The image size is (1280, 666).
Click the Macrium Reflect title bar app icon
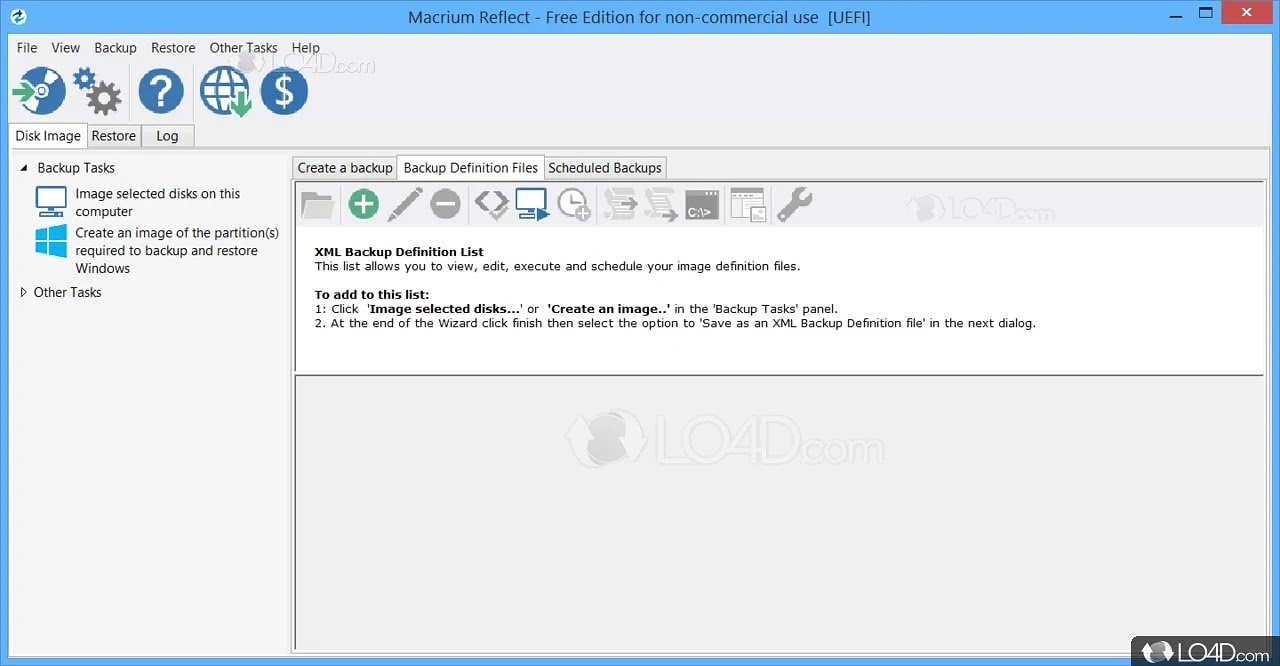18,17
